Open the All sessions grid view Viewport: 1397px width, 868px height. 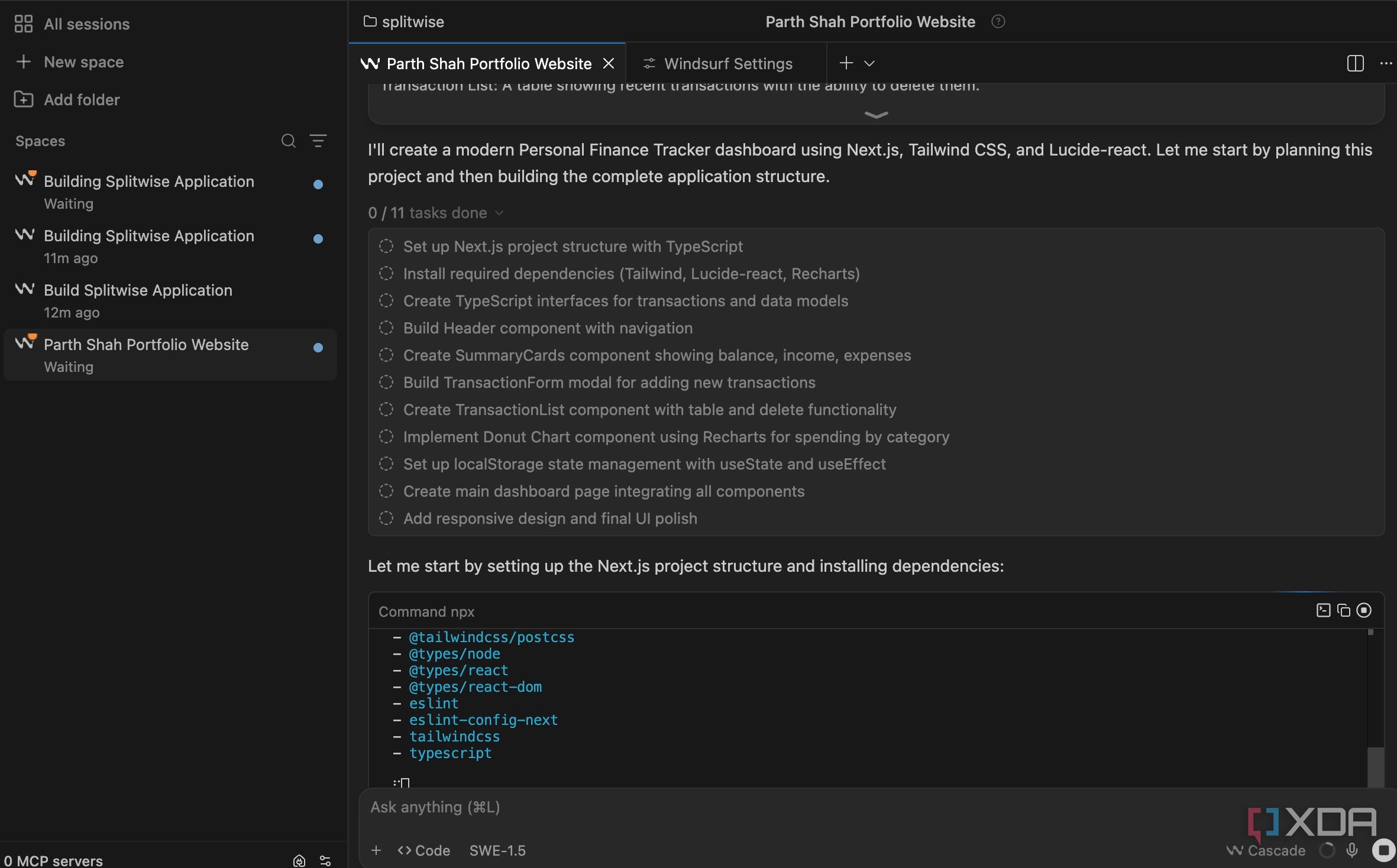[x=71, y=24]
